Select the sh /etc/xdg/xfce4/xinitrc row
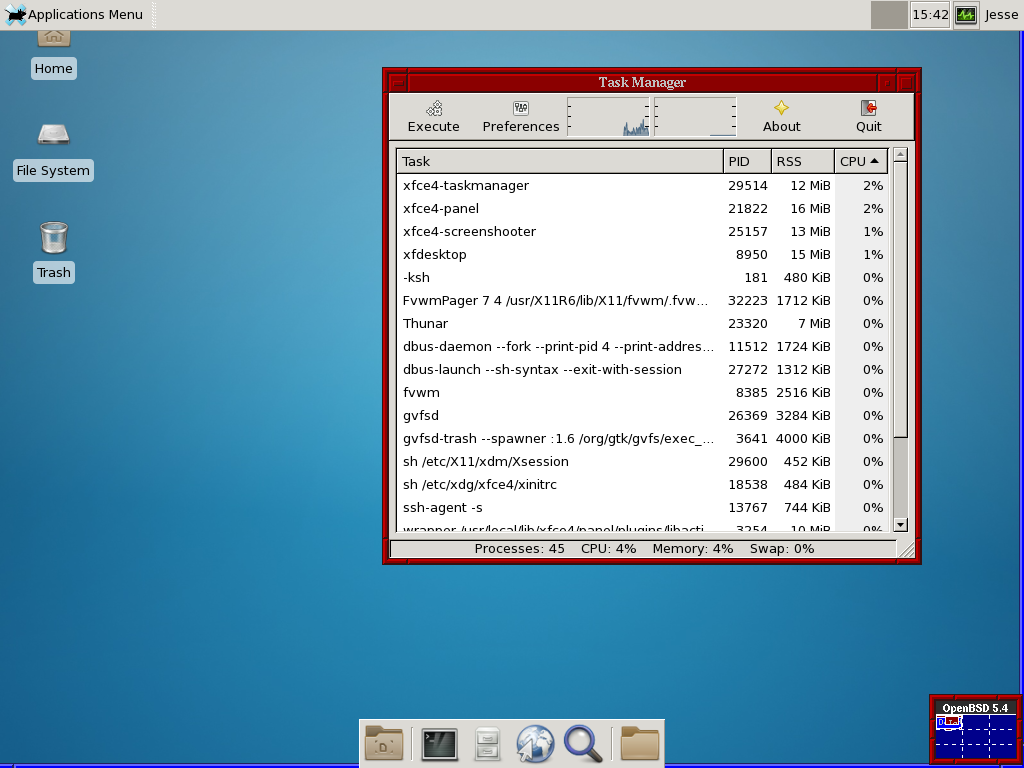Viewport: 1024px width, 768px height. (642, 485)
